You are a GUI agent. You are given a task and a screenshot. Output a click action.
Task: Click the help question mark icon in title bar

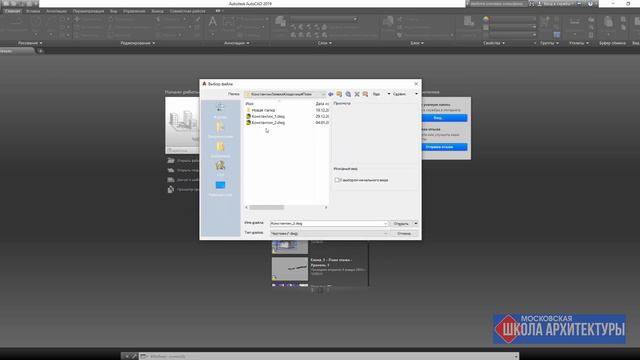pyautogui.click(x=590, y=4)
